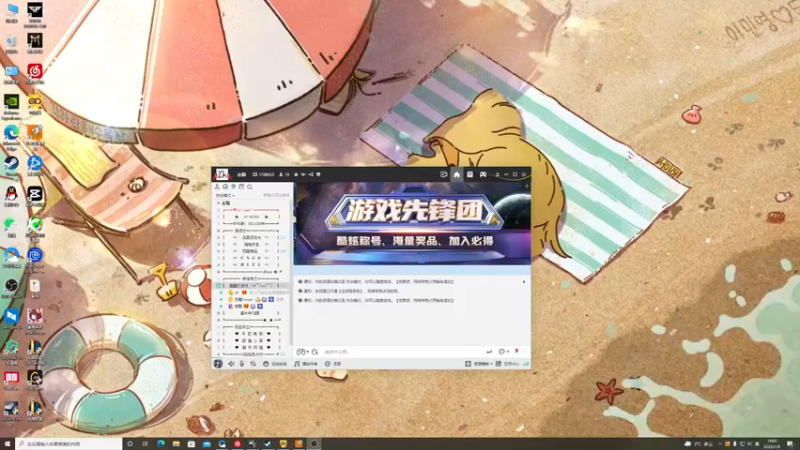Open the audio mixer settings icon
800x450 pixels.
click(x=253, y=364)
